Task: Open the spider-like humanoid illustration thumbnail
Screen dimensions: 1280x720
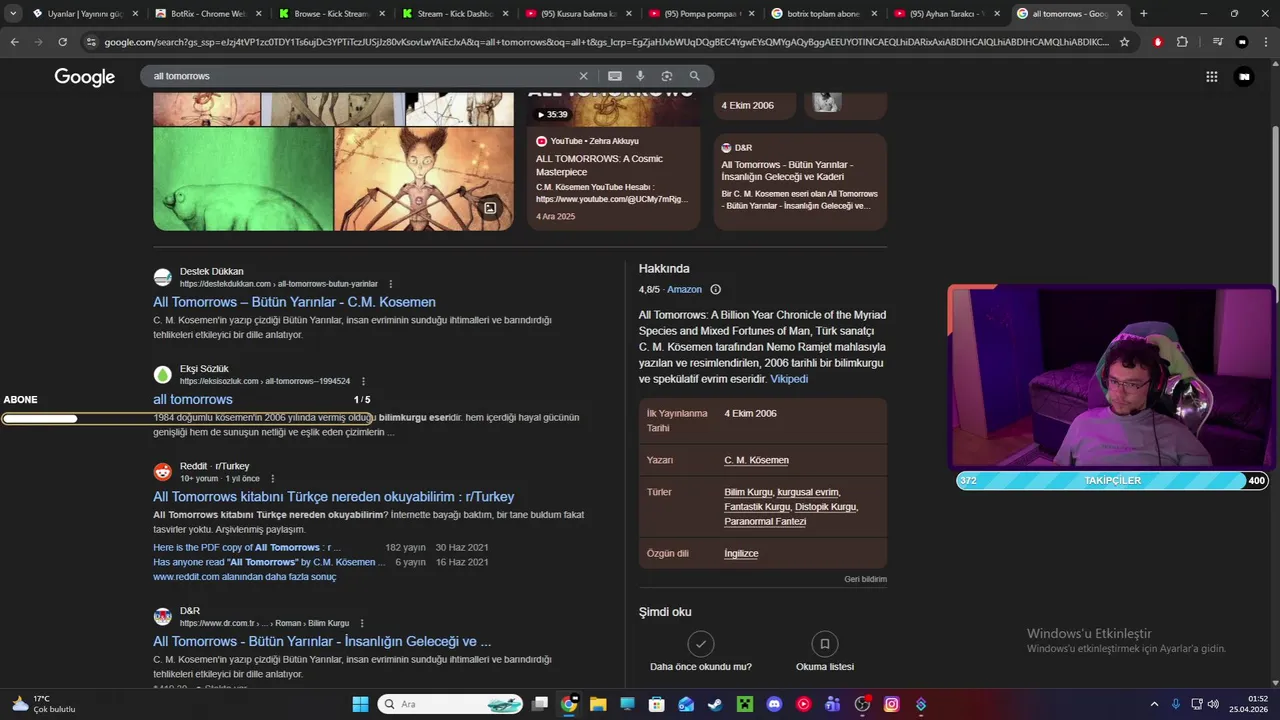Action: (x=423, y=179)
